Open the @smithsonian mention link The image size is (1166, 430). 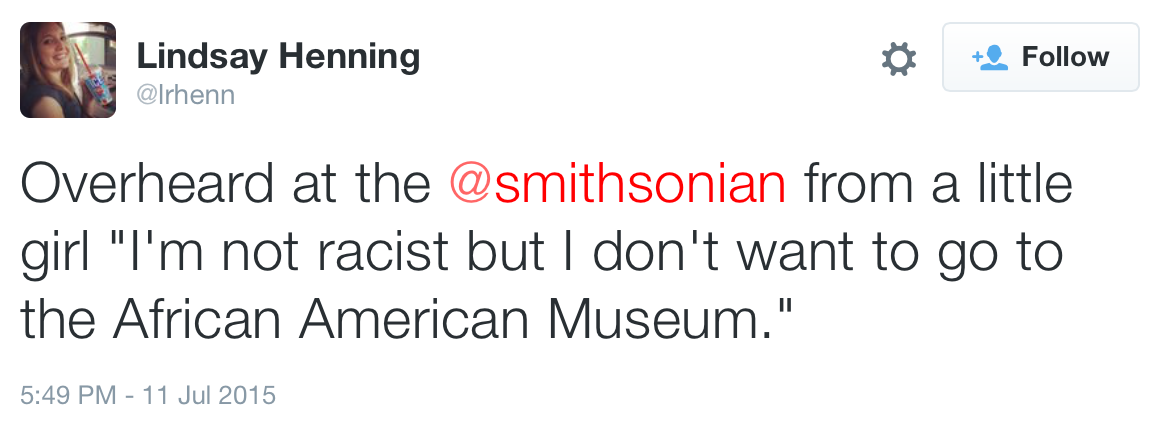point(618,183)
